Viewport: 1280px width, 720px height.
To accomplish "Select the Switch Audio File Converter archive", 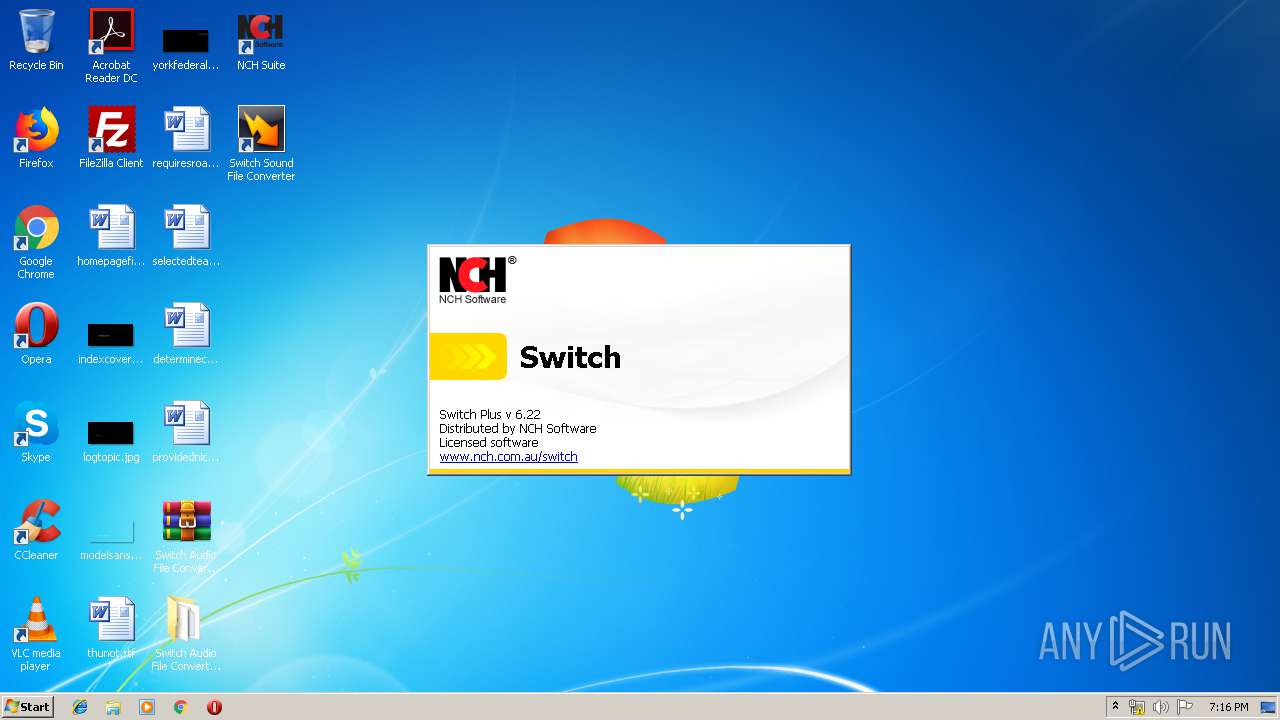I will click(x=186, y=536).
